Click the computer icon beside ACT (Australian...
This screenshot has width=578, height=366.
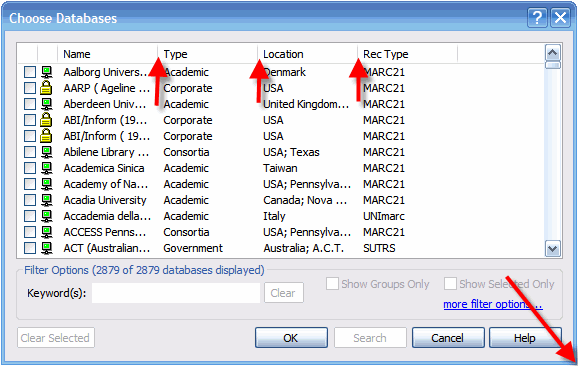(x=46, y=248)
